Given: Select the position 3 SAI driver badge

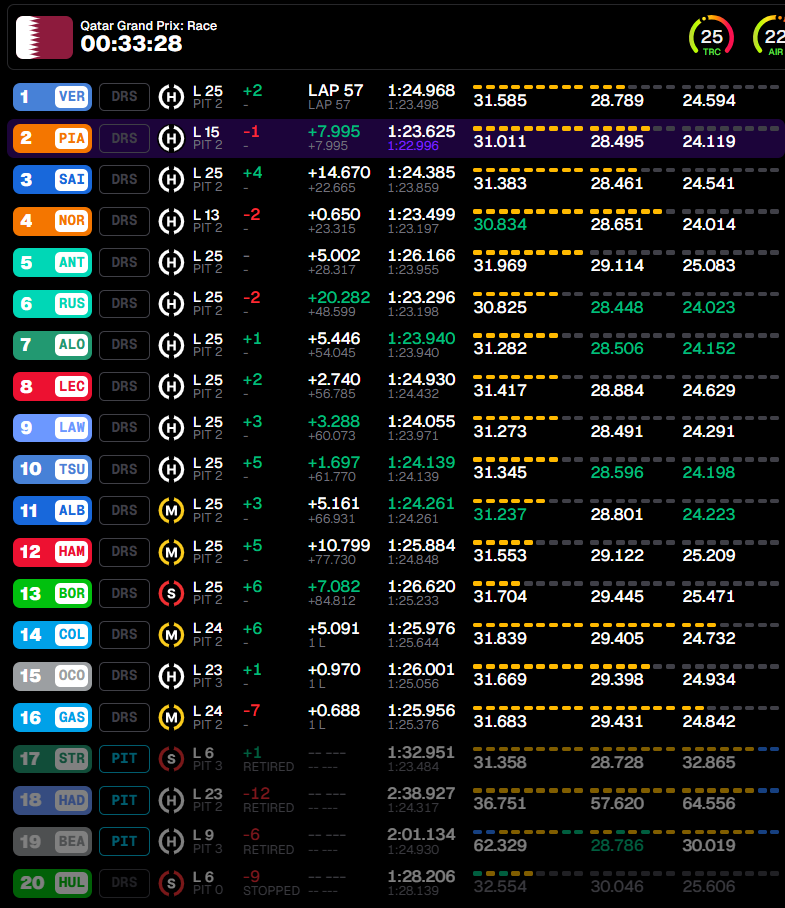Looking at the screenshot, I should coord(53,180).
